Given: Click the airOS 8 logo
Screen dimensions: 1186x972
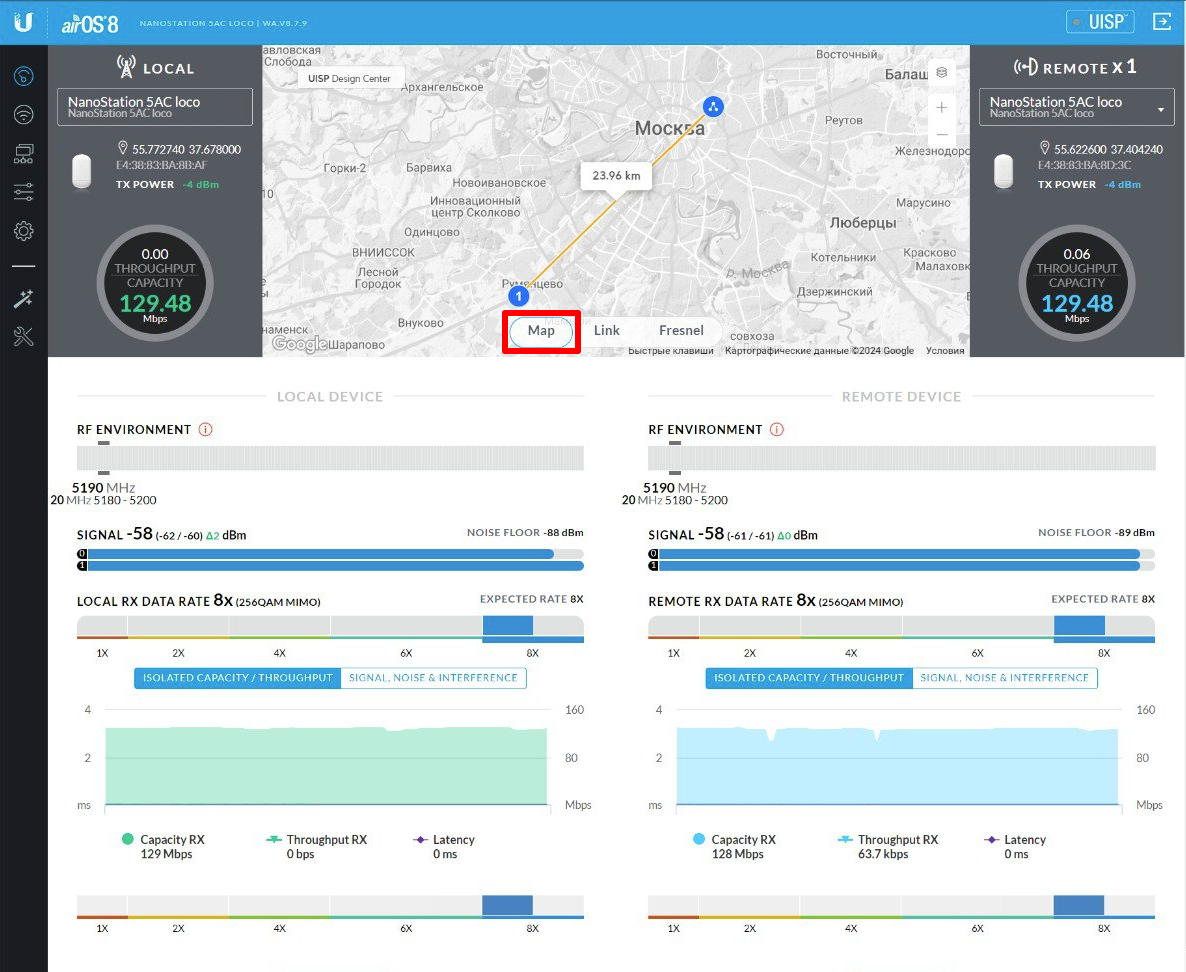Looking at the screenshot, I should [90, 23].
